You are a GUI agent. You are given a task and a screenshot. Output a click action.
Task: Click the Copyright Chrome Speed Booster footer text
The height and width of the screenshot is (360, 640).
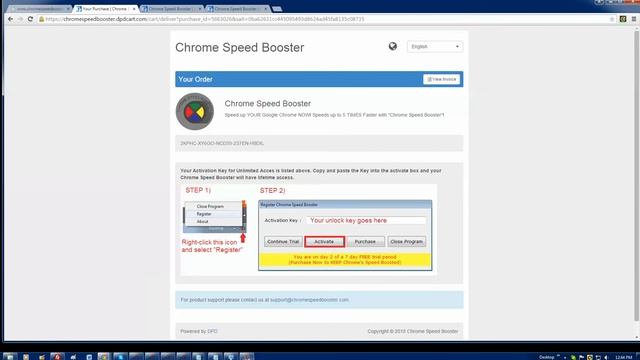pos(413,331)
